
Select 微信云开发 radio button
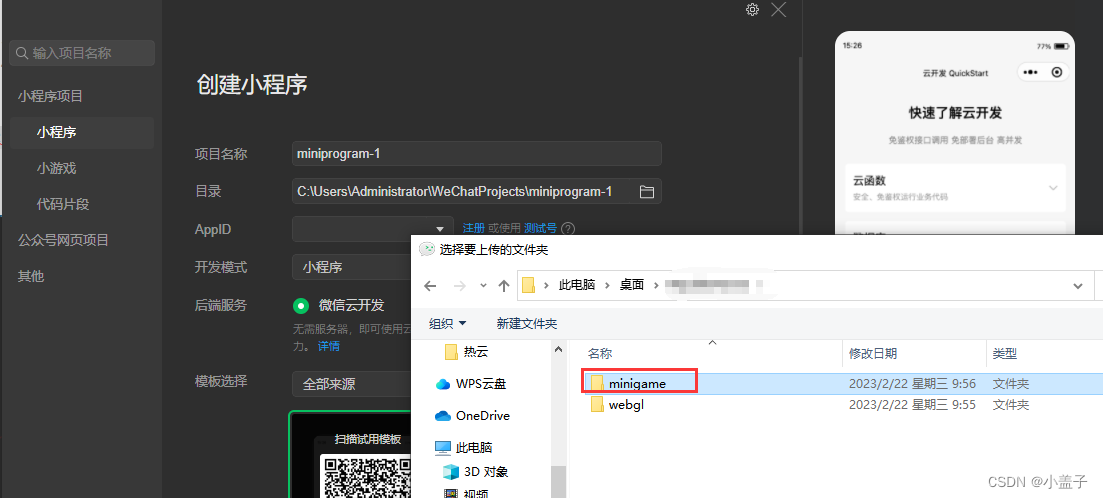point(301,305)
